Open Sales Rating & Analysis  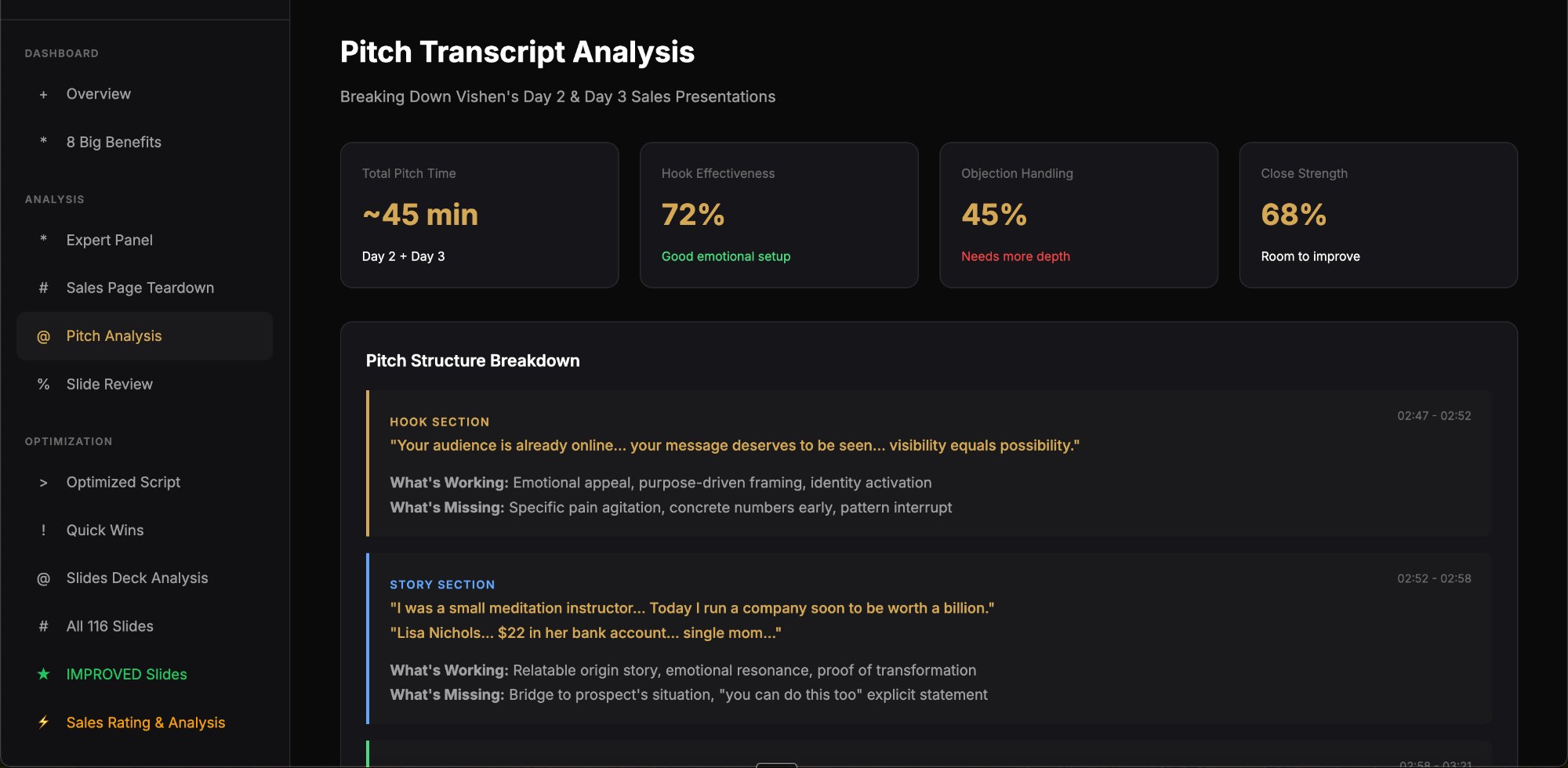click(x=144, y=723)
